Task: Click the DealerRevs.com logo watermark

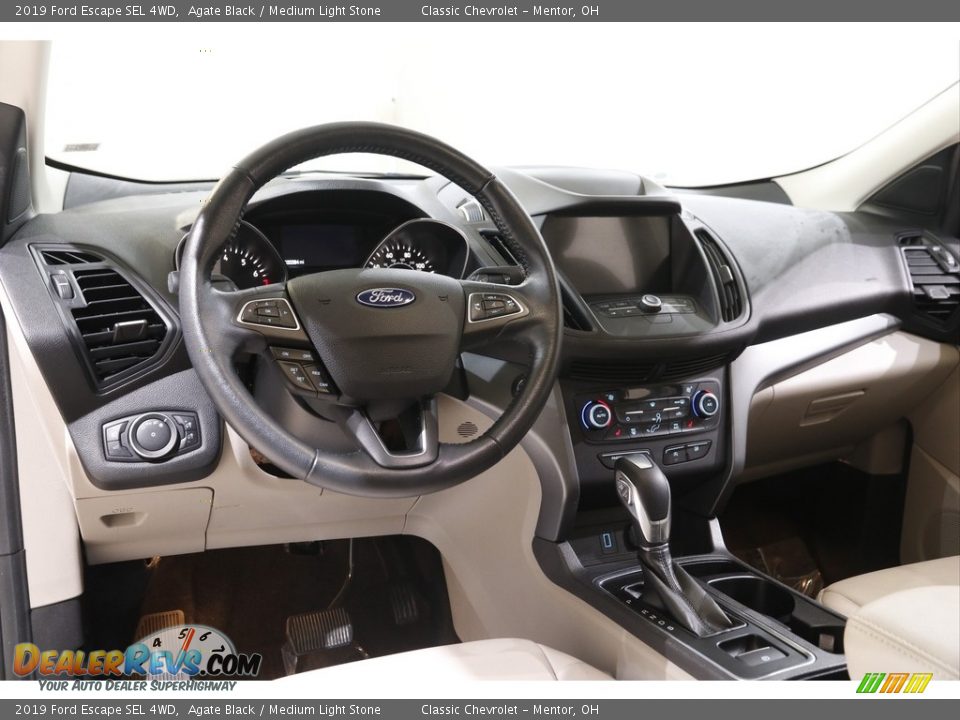Action: 136,660
